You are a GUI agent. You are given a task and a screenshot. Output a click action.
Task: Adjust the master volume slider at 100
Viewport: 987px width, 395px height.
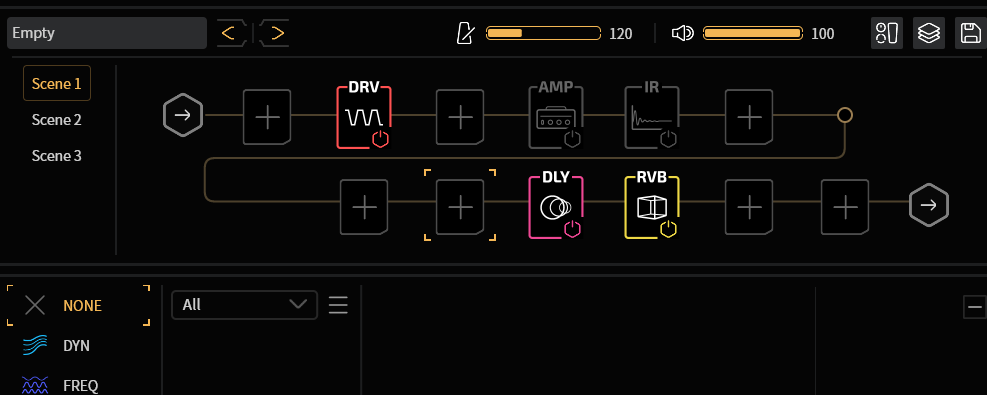(x=753, y=33)
